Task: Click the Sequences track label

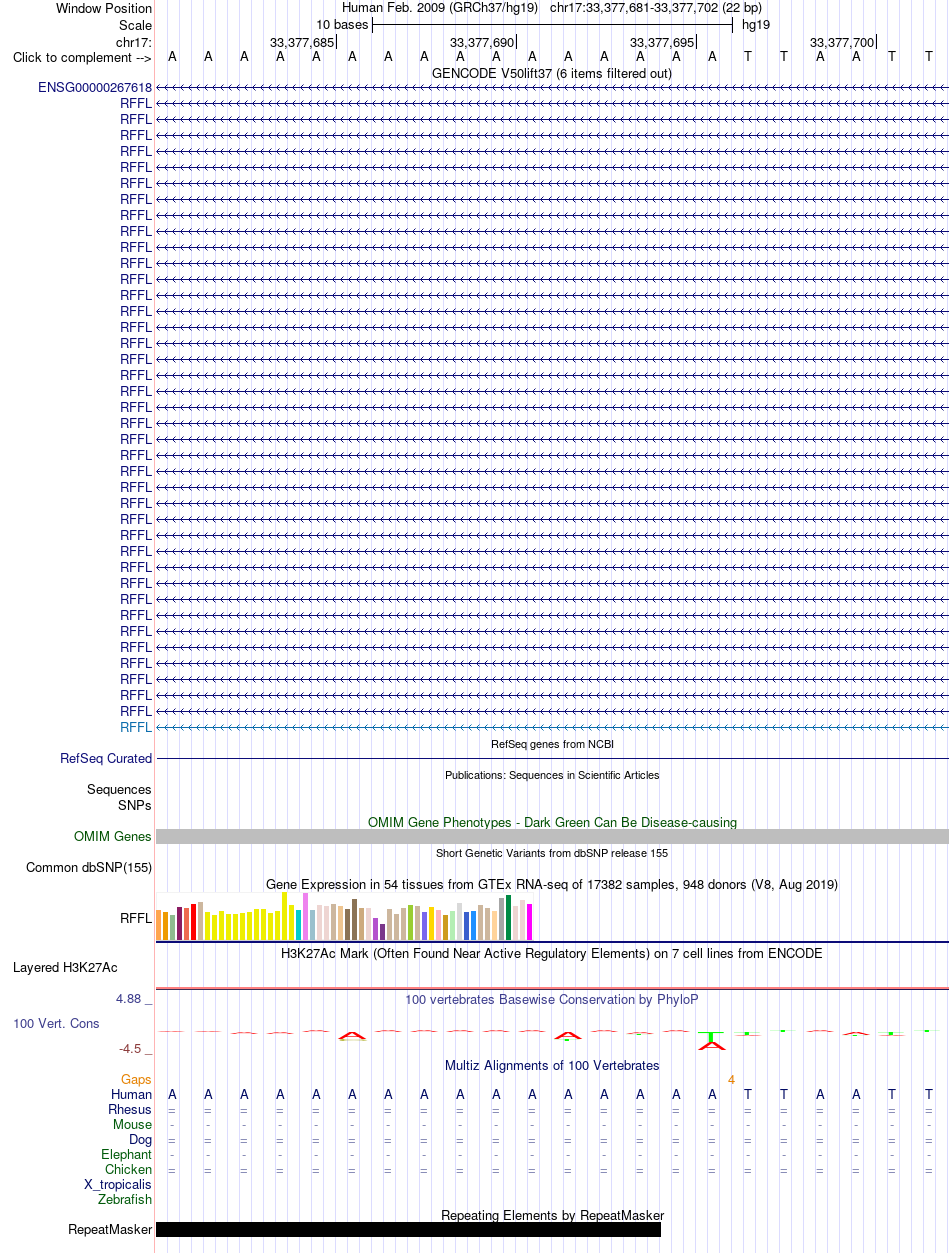Action: point(119,790)
